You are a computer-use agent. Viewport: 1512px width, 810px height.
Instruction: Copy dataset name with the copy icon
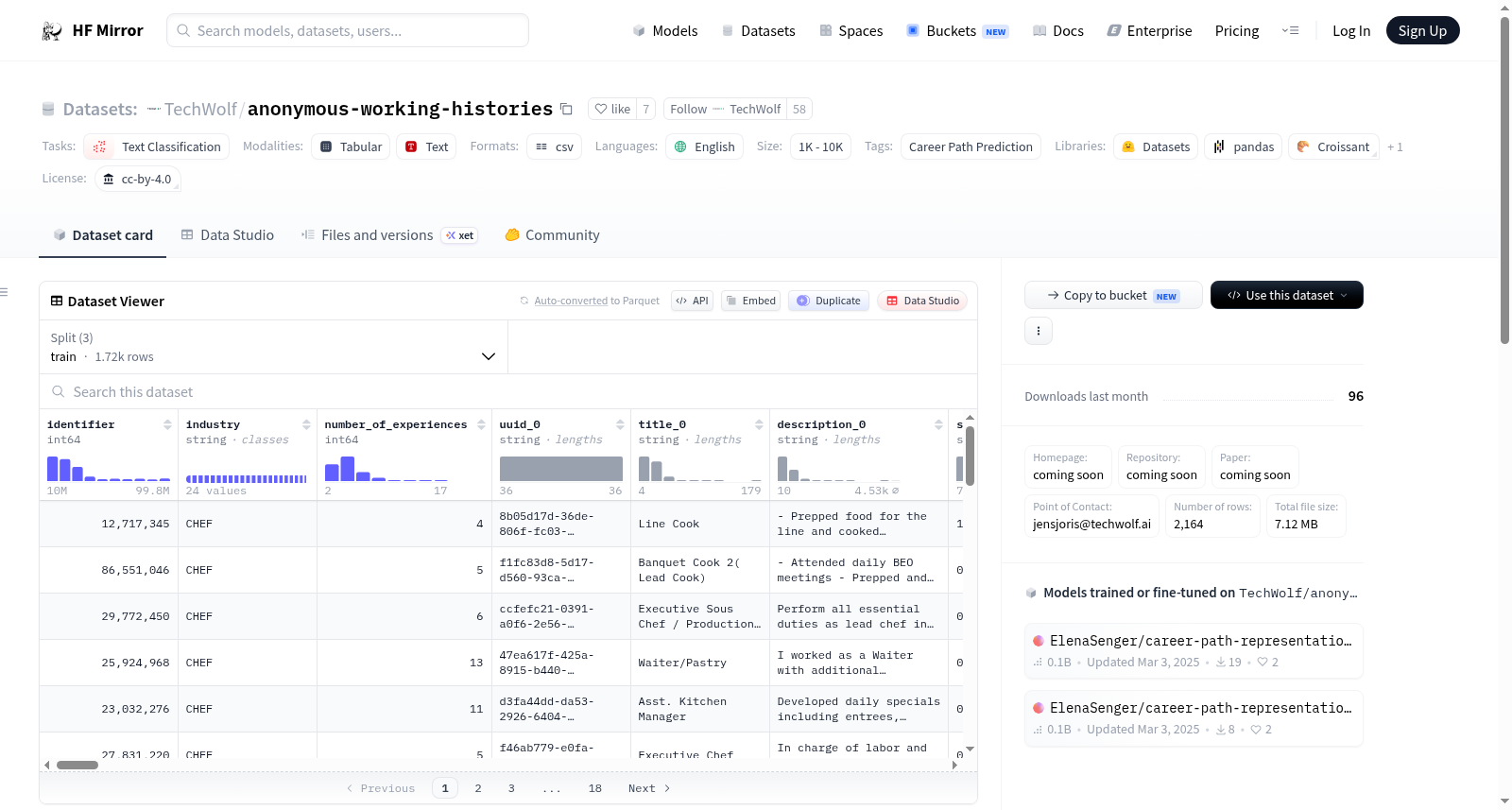[x=566, y=109]
